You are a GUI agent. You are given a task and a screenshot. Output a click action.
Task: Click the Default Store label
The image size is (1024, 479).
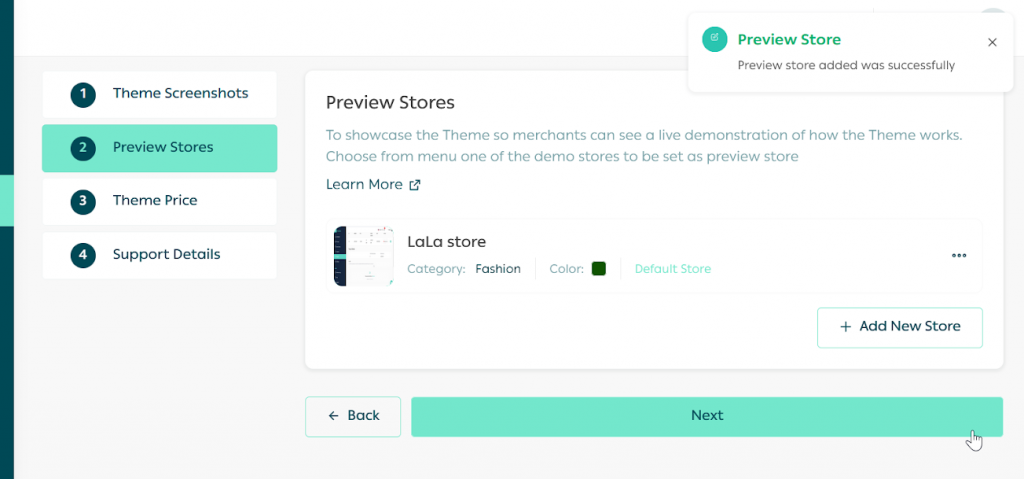click(672, 269)
